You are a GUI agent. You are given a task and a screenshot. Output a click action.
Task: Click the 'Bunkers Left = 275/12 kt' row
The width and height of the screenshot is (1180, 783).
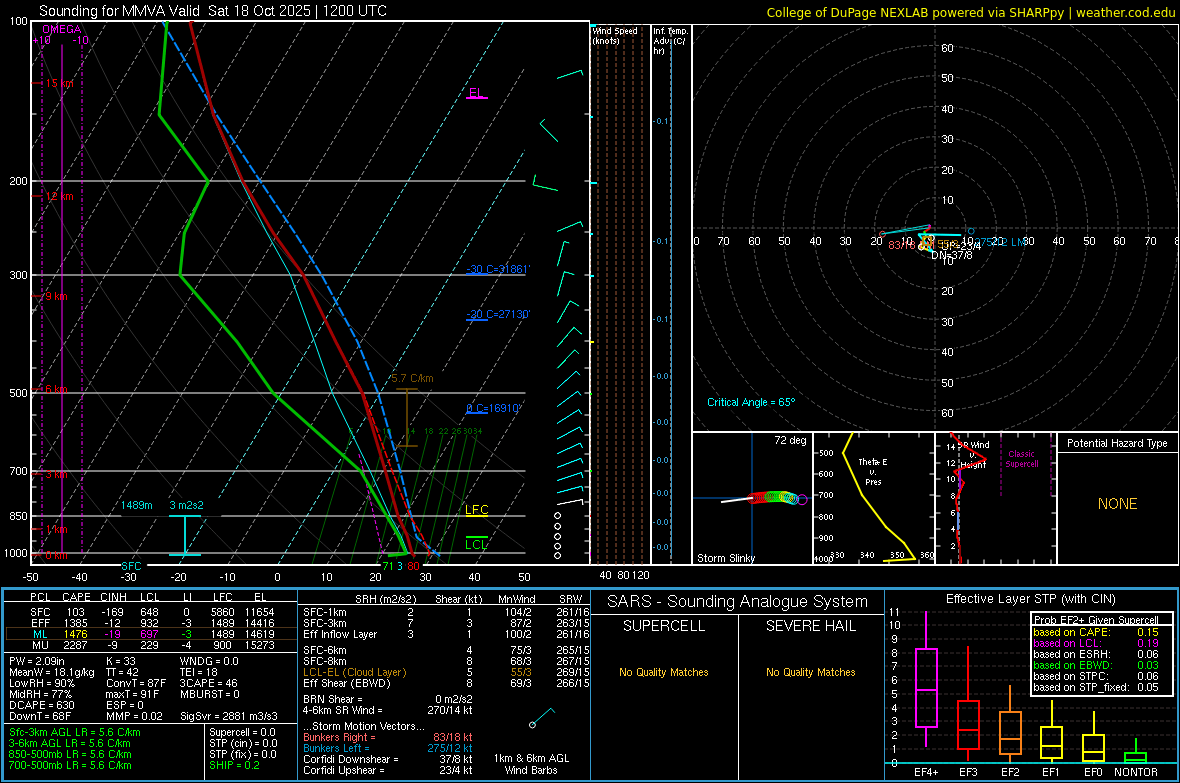(388, 748)
